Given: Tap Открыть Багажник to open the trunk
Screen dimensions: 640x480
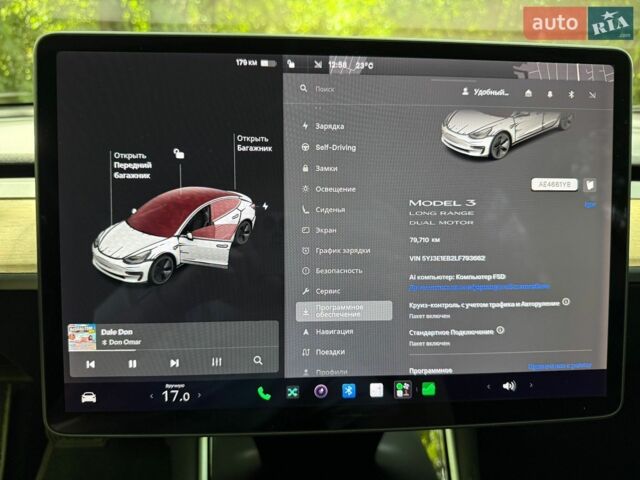Looking at the screenshot, I should click(254, 143).
